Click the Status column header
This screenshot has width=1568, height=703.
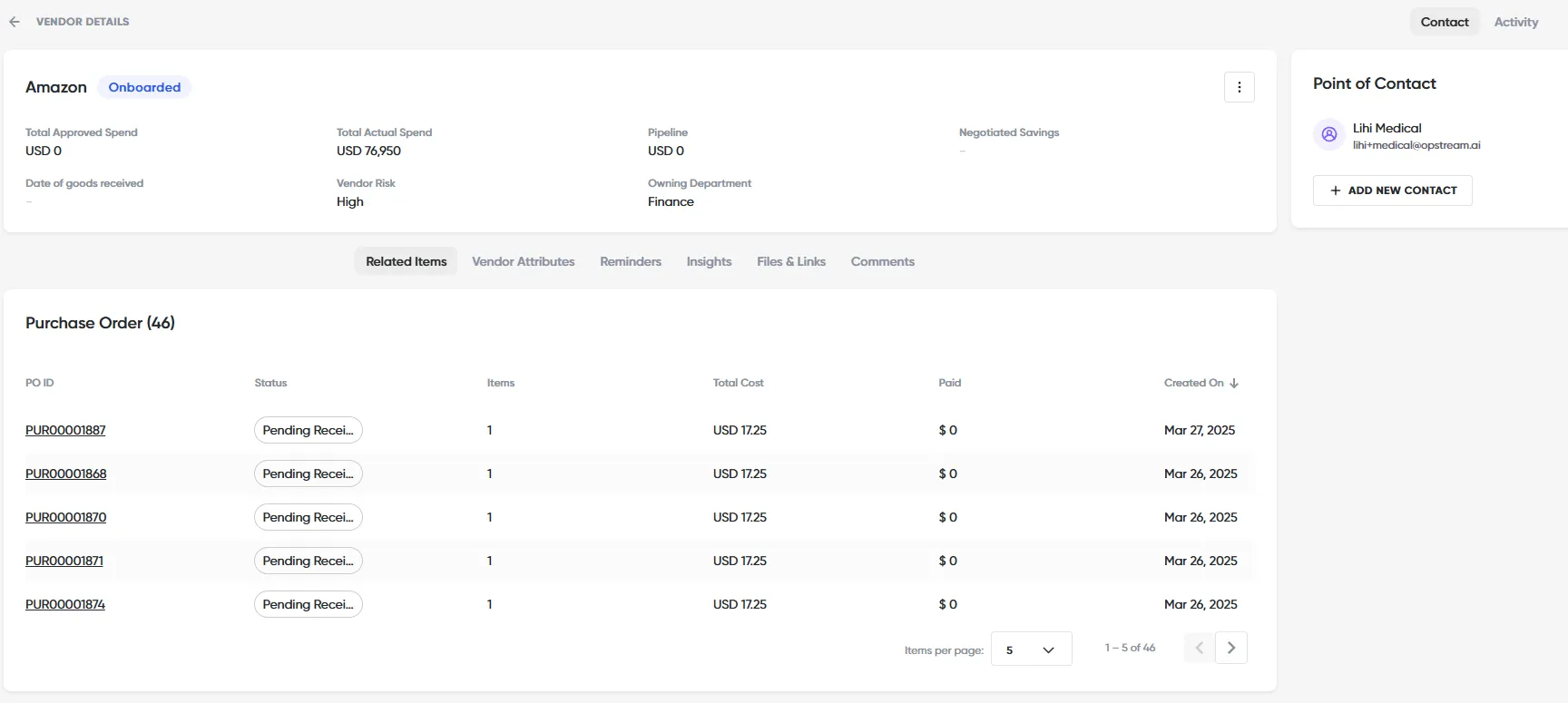pos(270,383)
